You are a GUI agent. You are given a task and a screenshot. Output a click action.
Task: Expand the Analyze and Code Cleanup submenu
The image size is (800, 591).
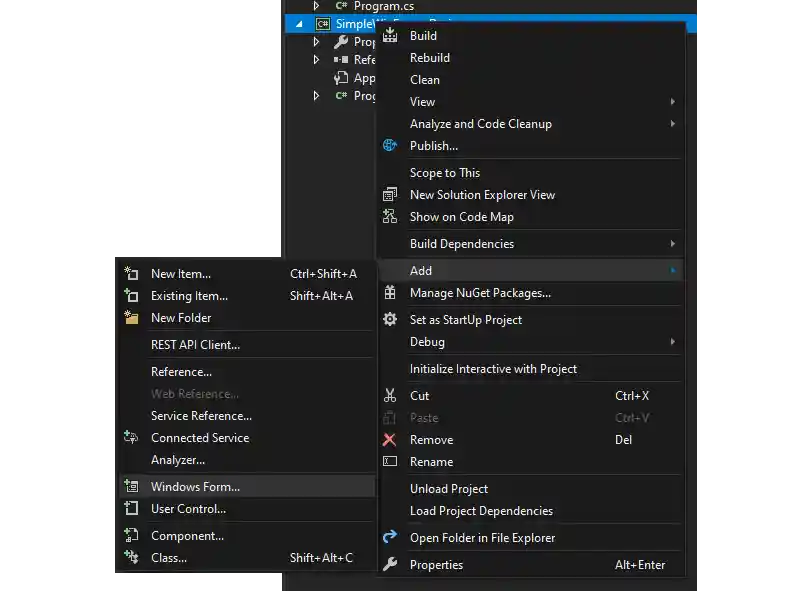pos(672,124)
